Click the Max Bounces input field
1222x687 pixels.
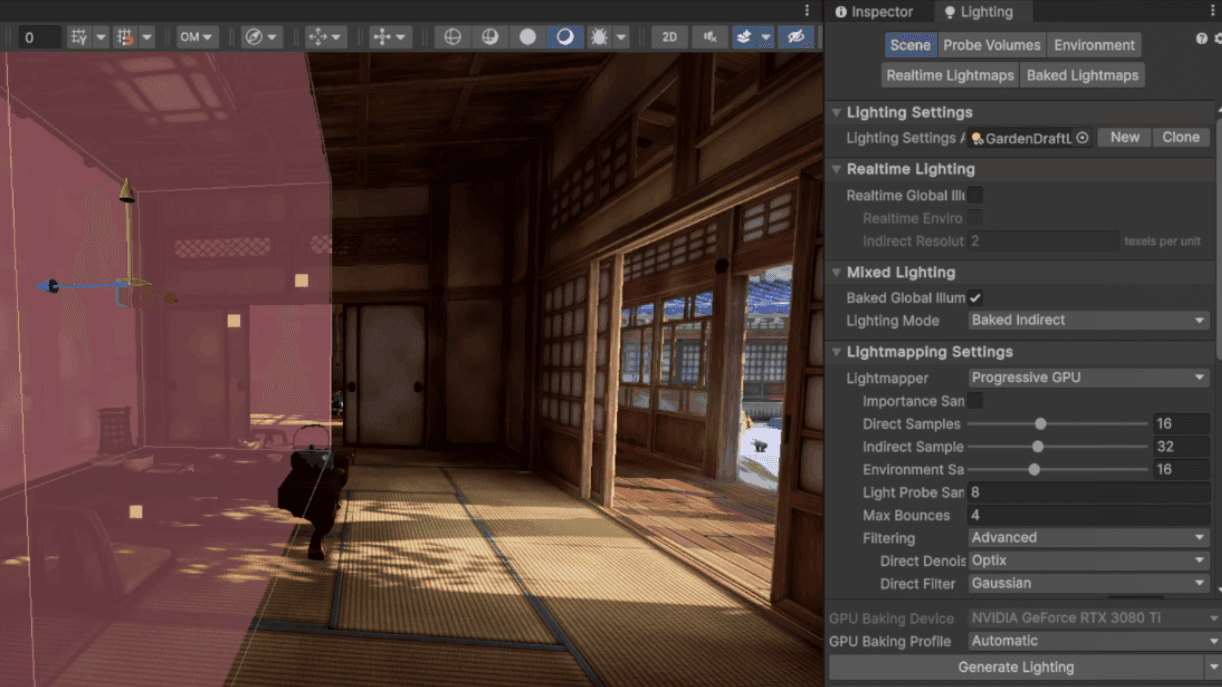point(1088,514)
